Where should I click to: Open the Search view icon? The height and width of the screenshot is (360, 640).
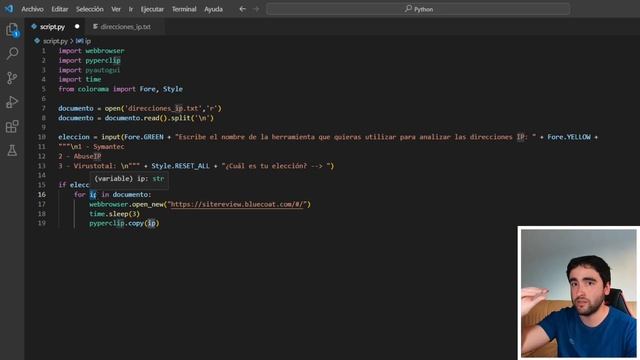12,53
